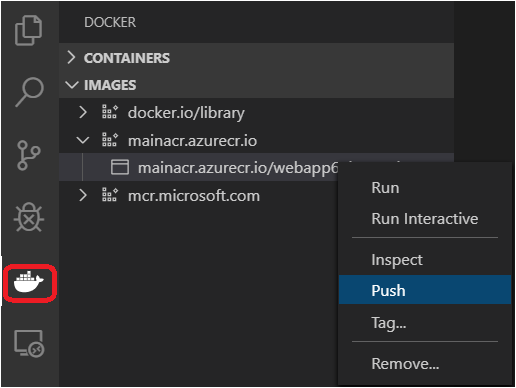Image resolution: width=516 pixels, height=388 pixels.
Task: Open the Remote Explorer view
Action: [29, 344]
